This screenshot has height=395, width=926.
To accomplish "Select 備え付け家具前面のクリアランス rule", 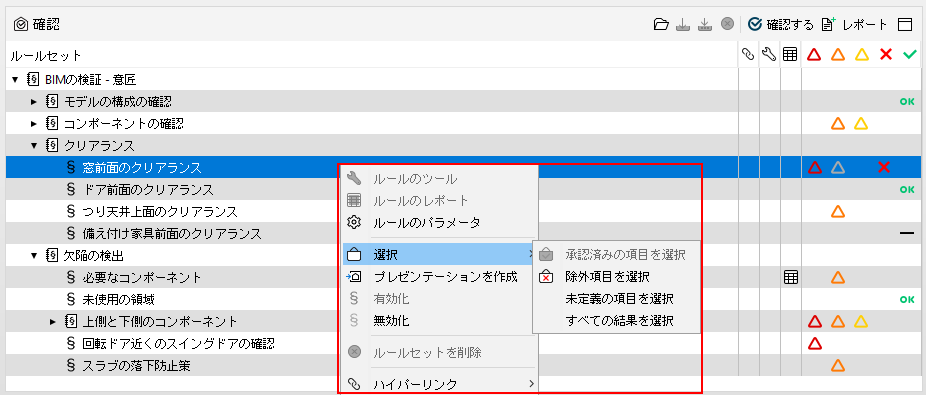I will (172, 234).
